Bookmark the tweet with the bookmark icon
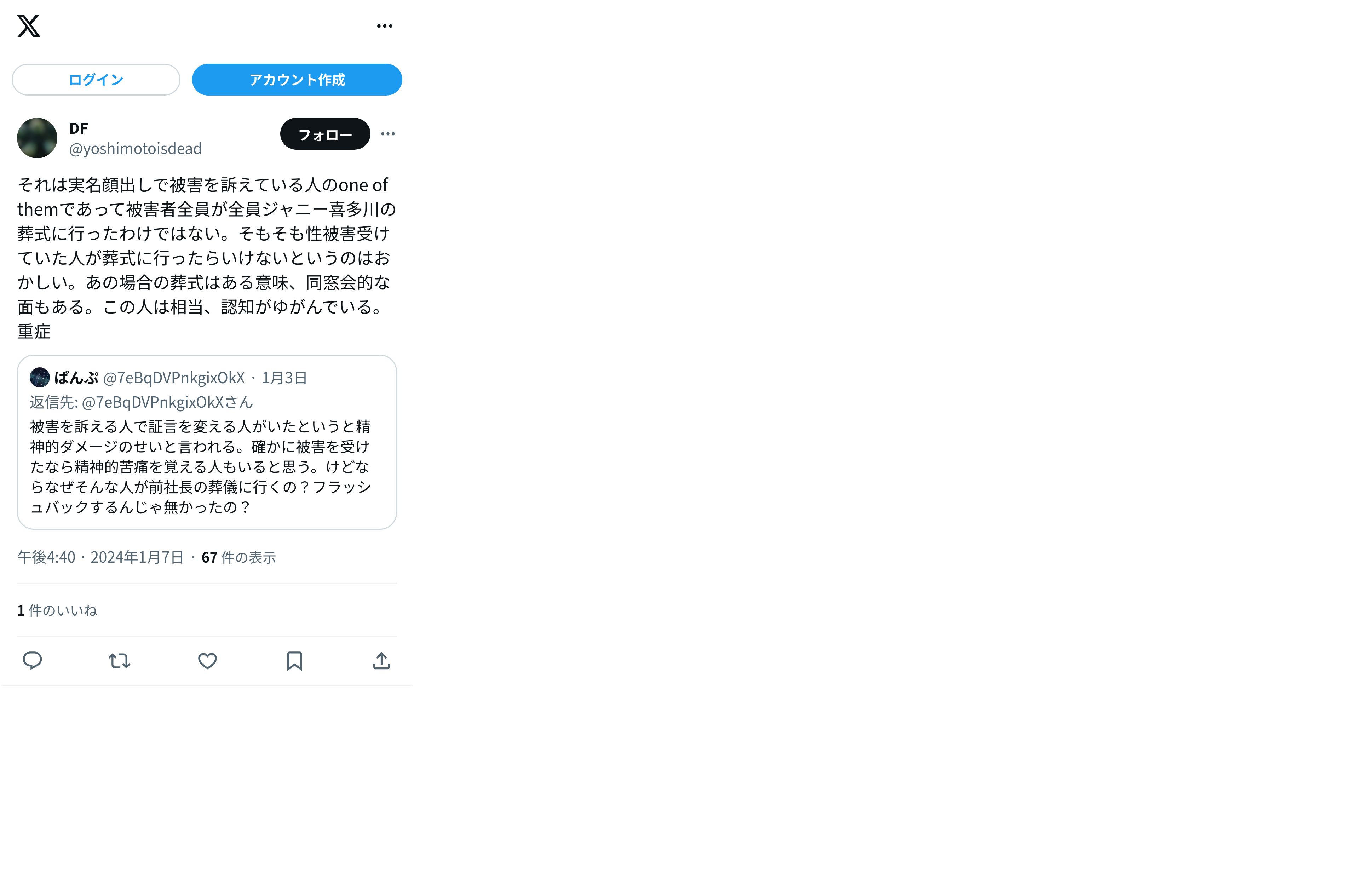The height and width of the screenshot is (896, 1363). (x=294, y=661)
